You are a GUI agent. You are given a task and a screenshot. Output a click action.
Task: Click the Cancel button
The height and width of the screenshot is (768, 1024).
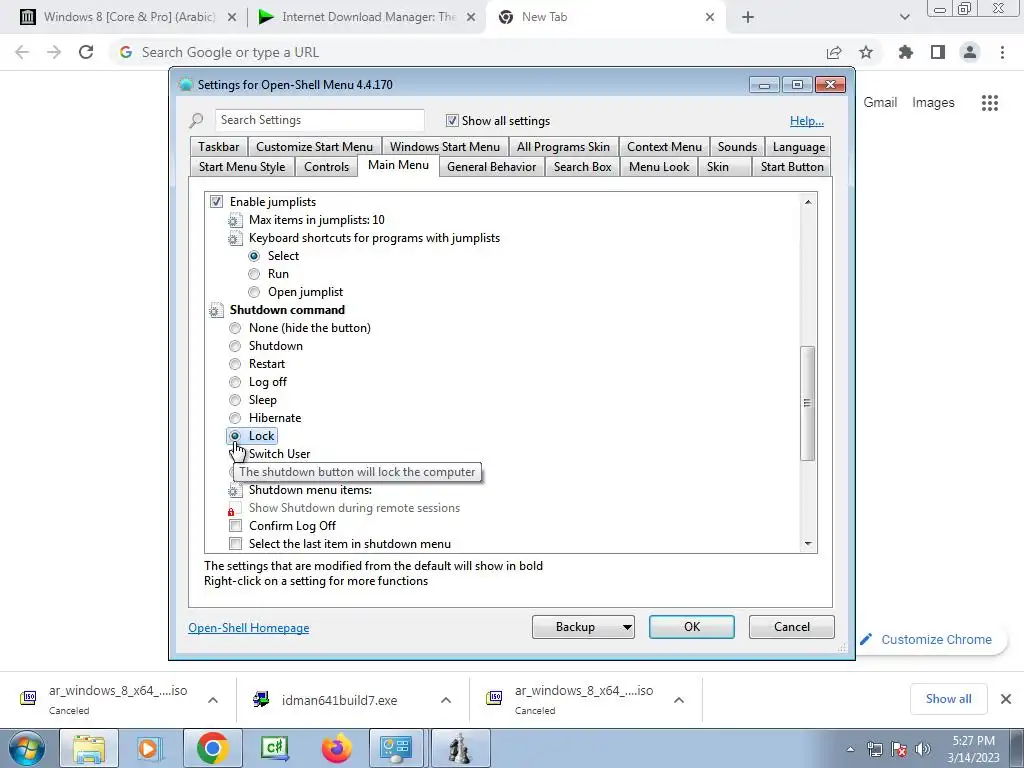(x=792, y=627)
